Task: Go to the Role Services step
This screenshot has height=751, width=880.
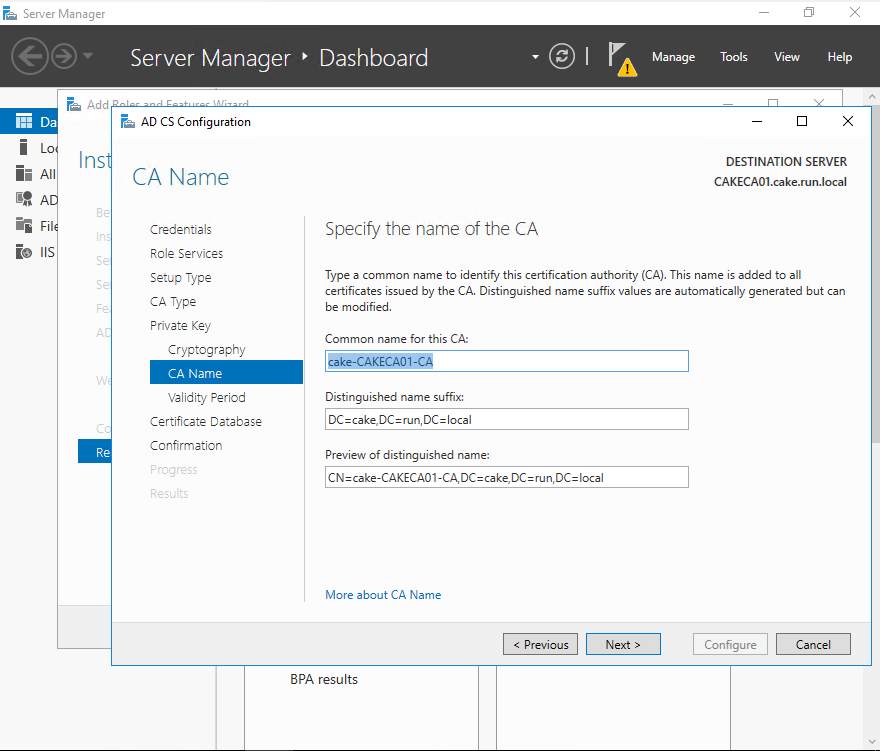Action: 186,253
